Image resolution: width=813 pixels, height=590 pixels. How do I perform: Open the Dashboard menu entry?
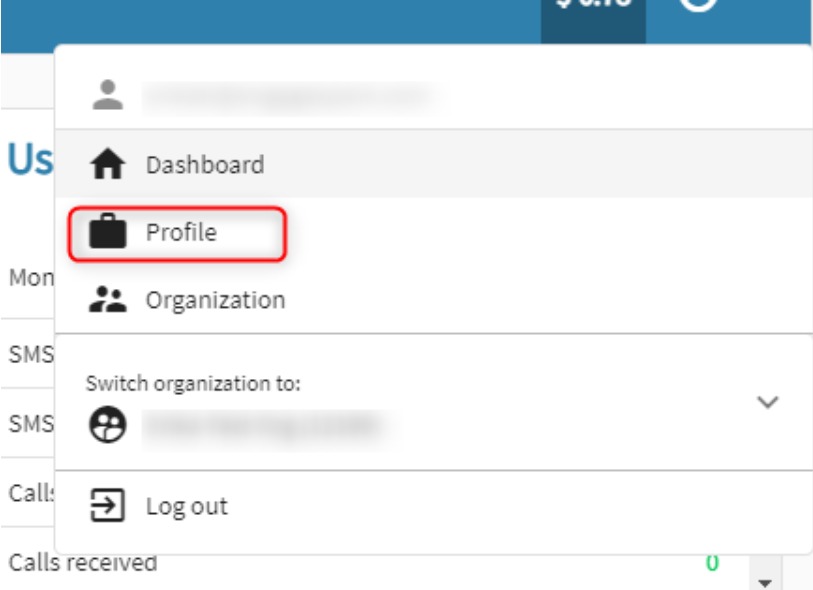205,165
